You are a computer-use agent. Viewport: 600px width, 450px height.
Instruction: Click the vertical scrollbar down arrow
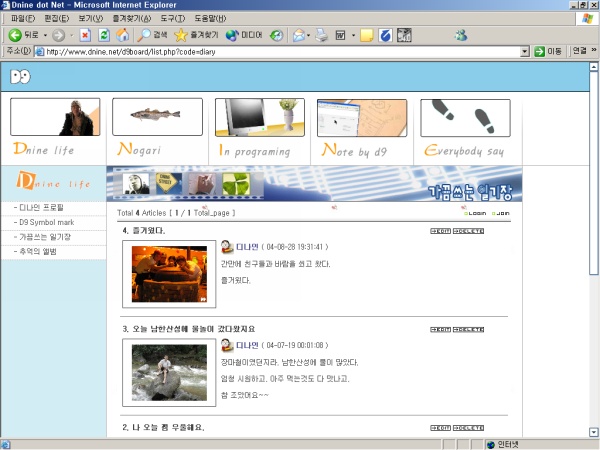(x=594, y=432)
